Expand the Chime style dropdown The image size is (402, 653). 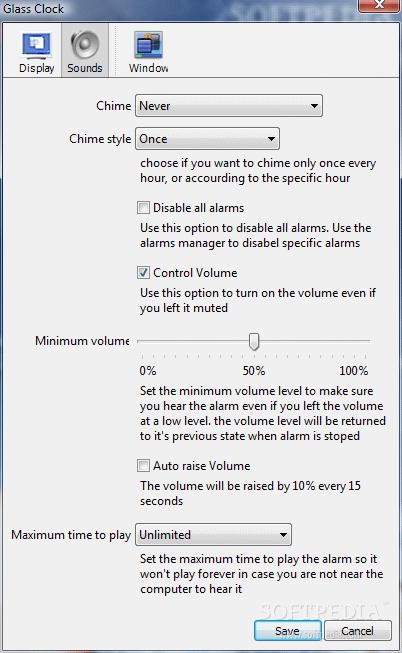pyautogui.click(x=207, y=139)
